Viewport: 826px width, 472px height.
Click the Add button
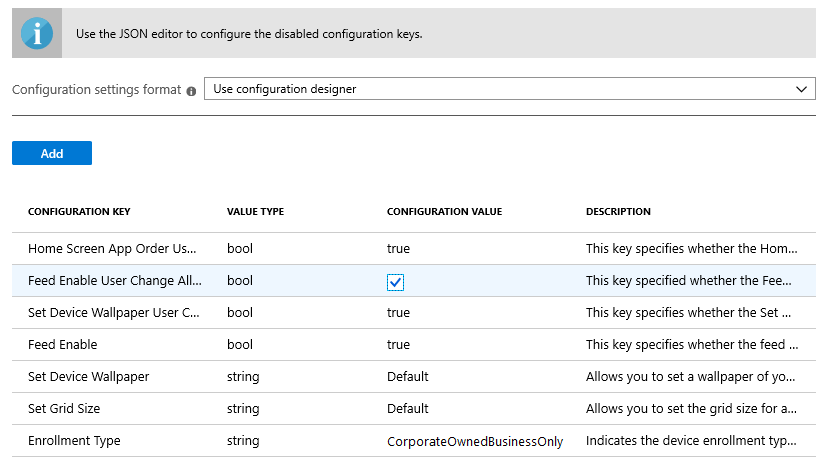coord(52,153)
